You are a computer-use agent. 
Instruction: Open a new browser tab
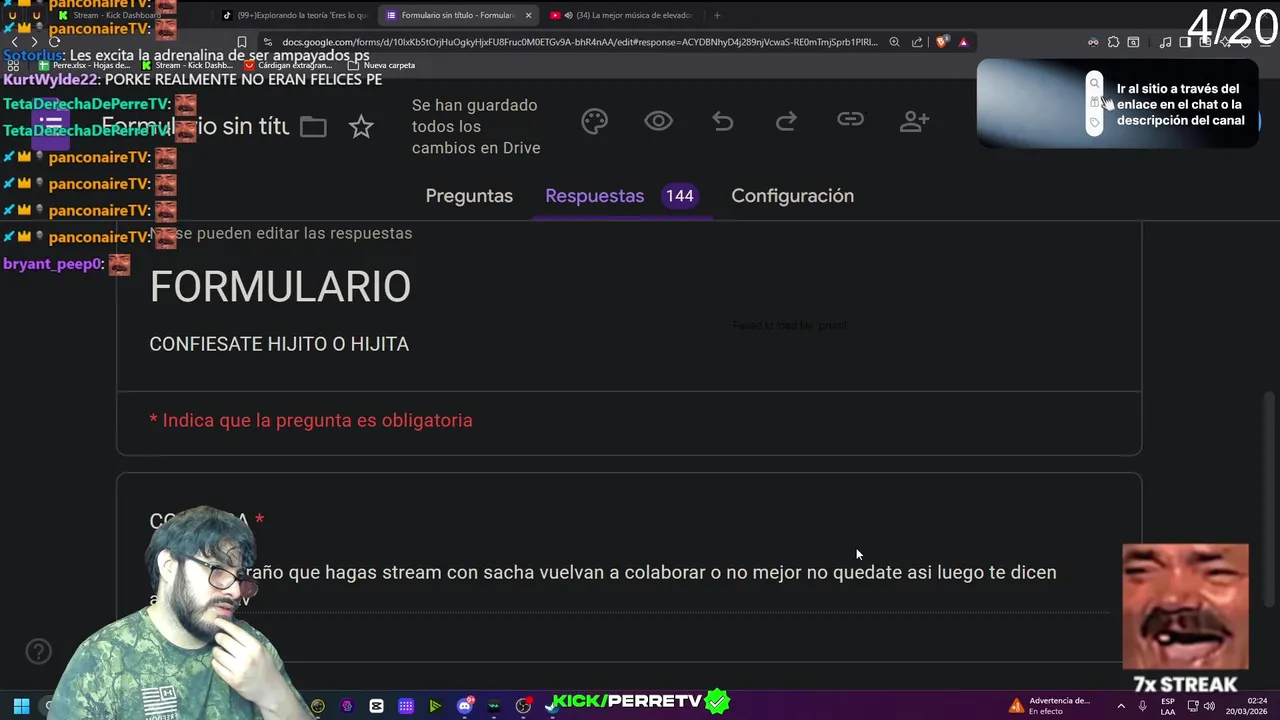[x=717, y=15]
